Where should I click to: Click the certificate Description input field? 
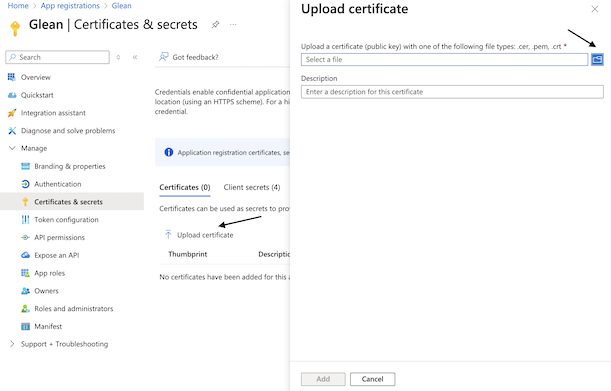(x=452, y=92)
